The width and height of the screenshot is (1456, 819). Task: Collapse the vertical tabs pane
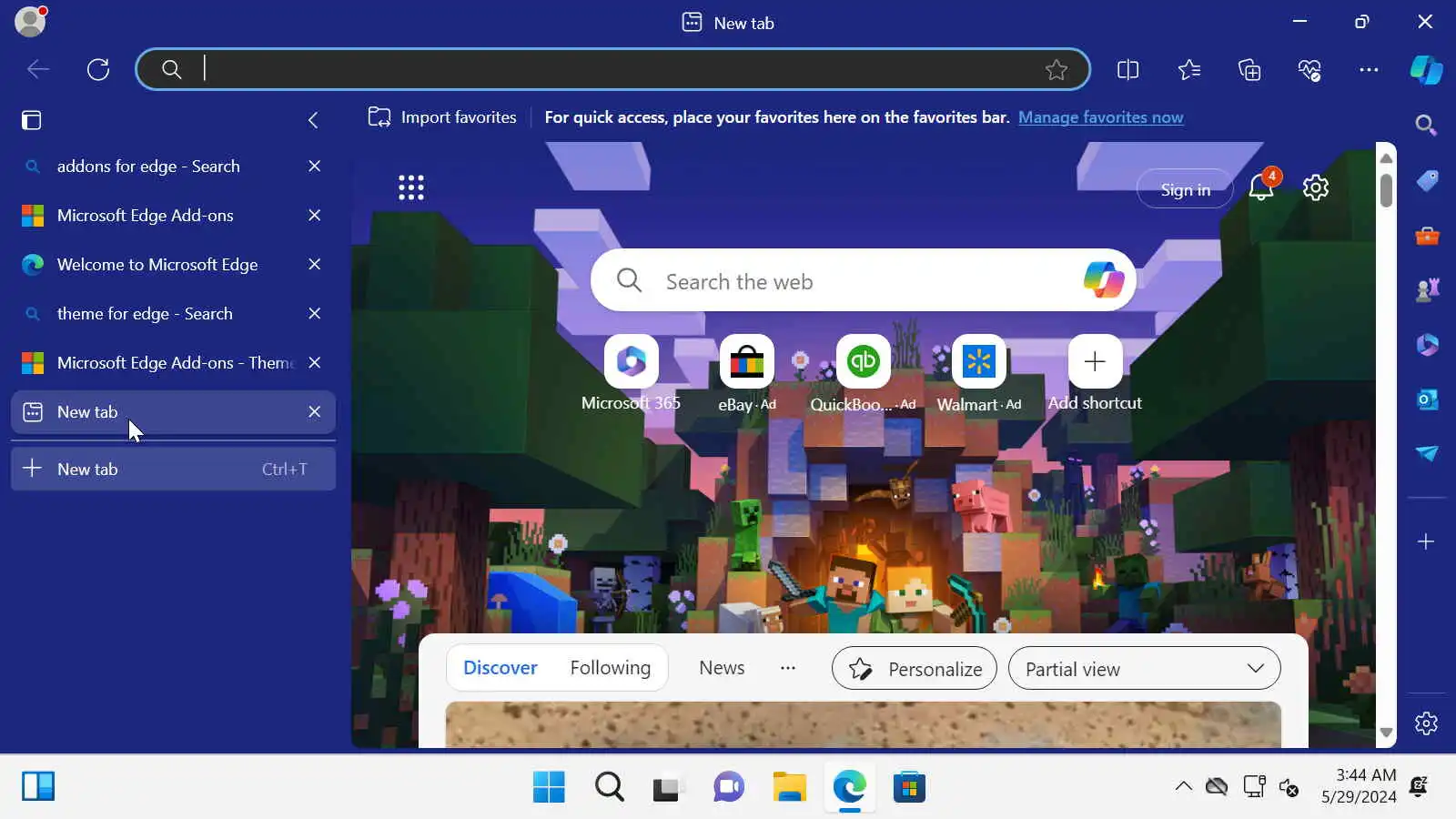313,120
